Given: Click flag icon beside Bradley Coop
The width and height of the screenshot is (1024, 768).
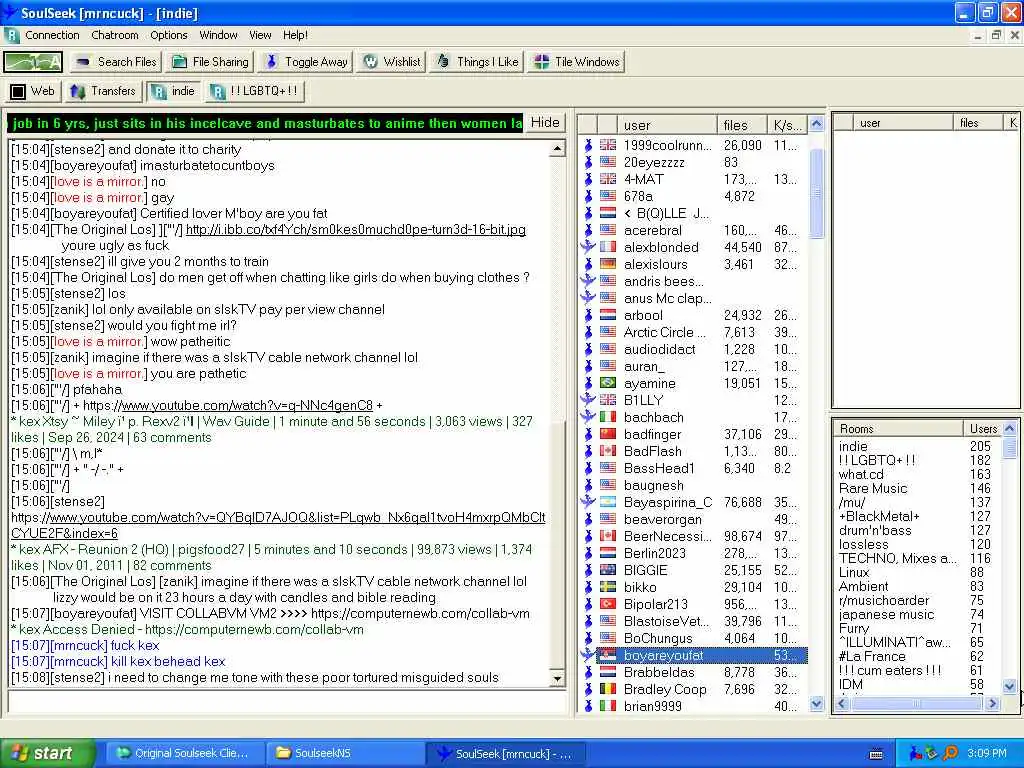Looking at the screenshot, I should [x=608, y=688].
